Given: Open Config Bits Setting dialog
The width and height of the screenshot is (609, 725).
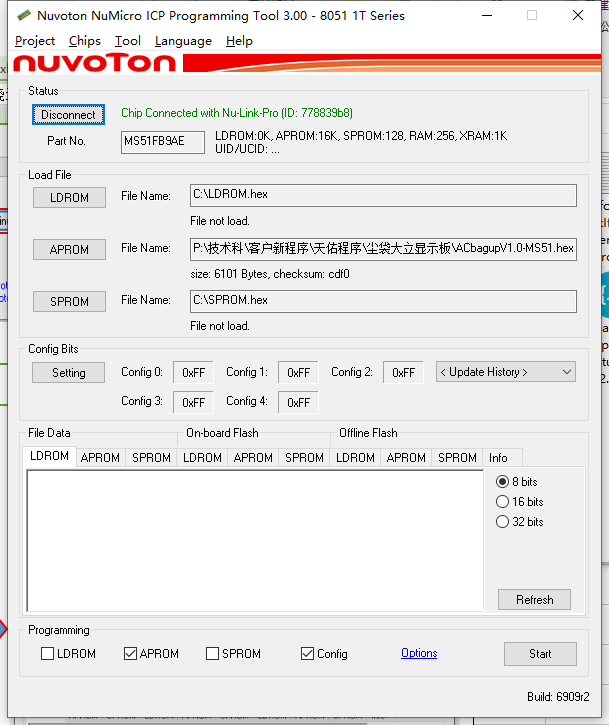Looking at the screenshot, I should click(68, 373).
